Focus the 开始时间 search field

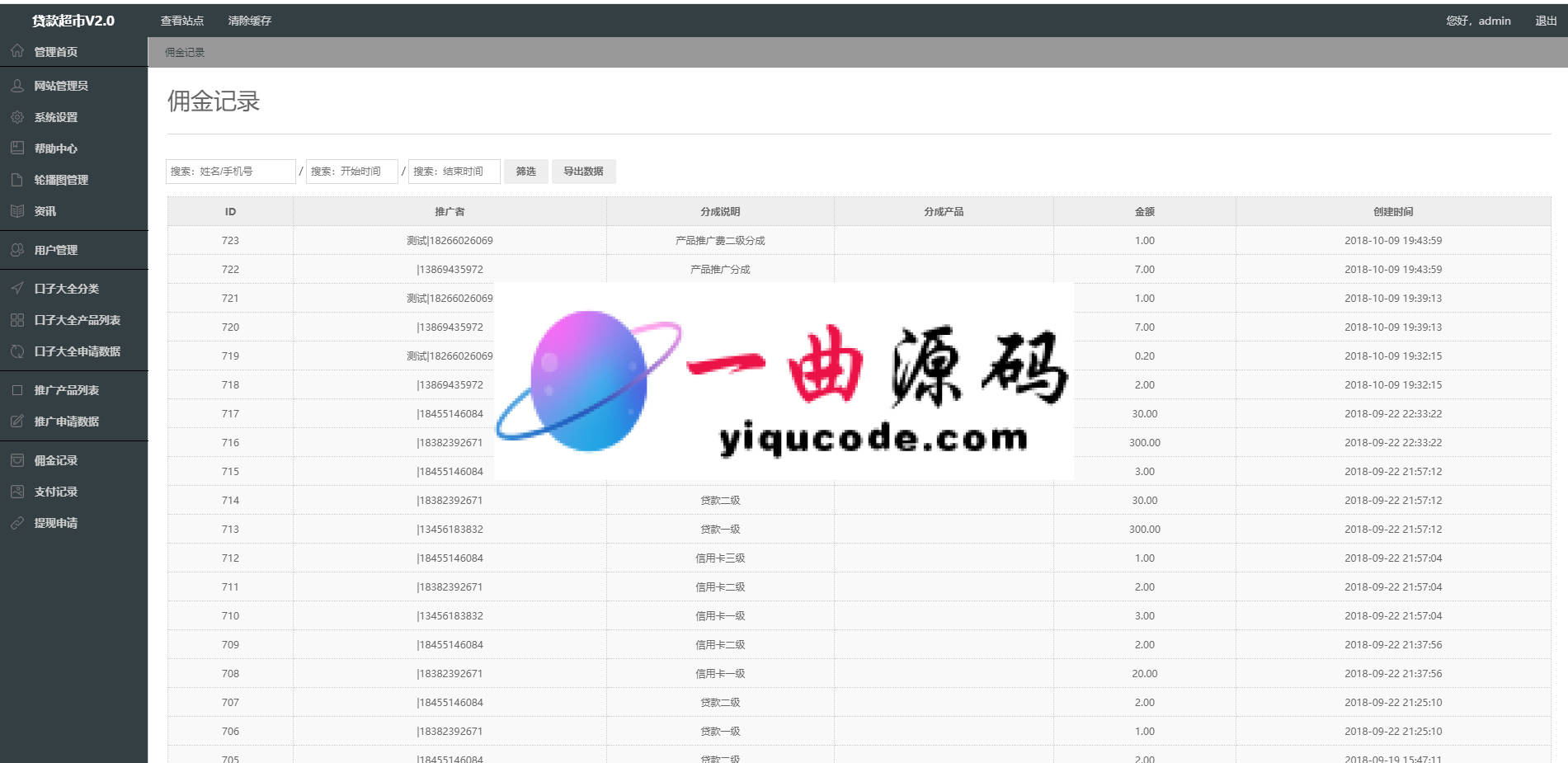click(x=352, y=171)
